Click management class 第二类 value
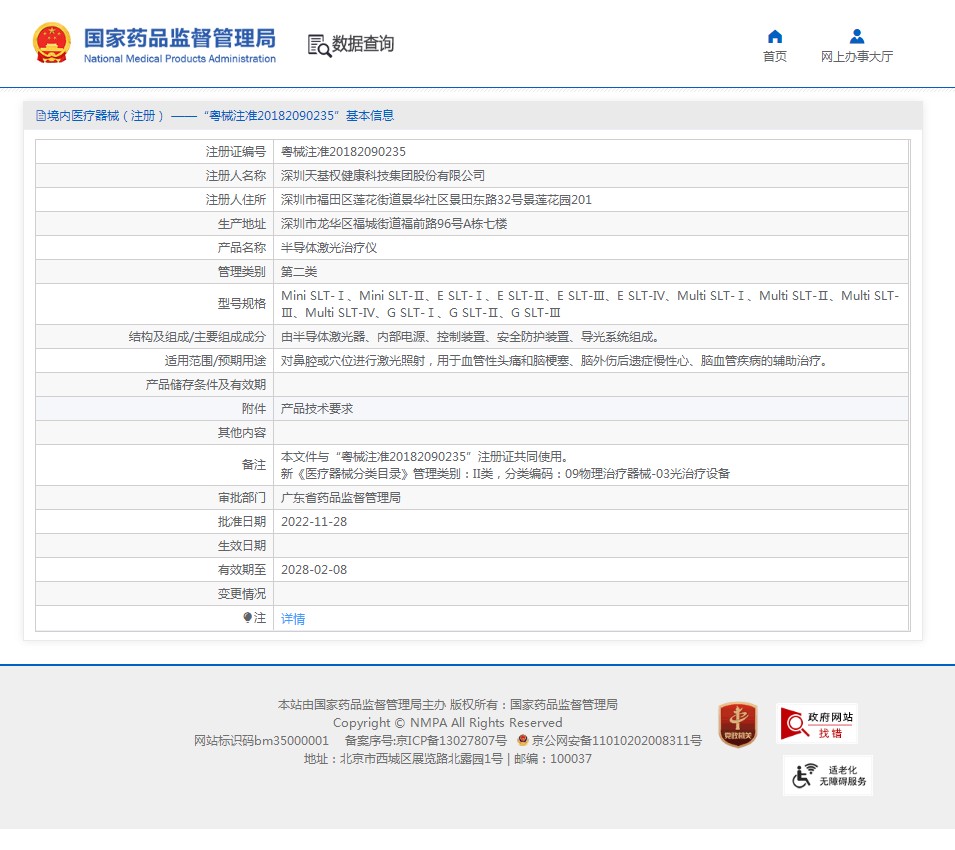The width and height of the screenshot is (955, 850). click(x=299, y=272)
